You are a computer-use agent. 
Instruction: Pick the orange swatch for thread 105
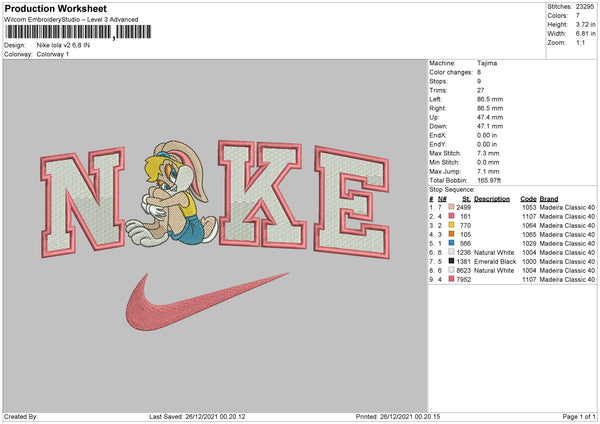tap(451, 232)
